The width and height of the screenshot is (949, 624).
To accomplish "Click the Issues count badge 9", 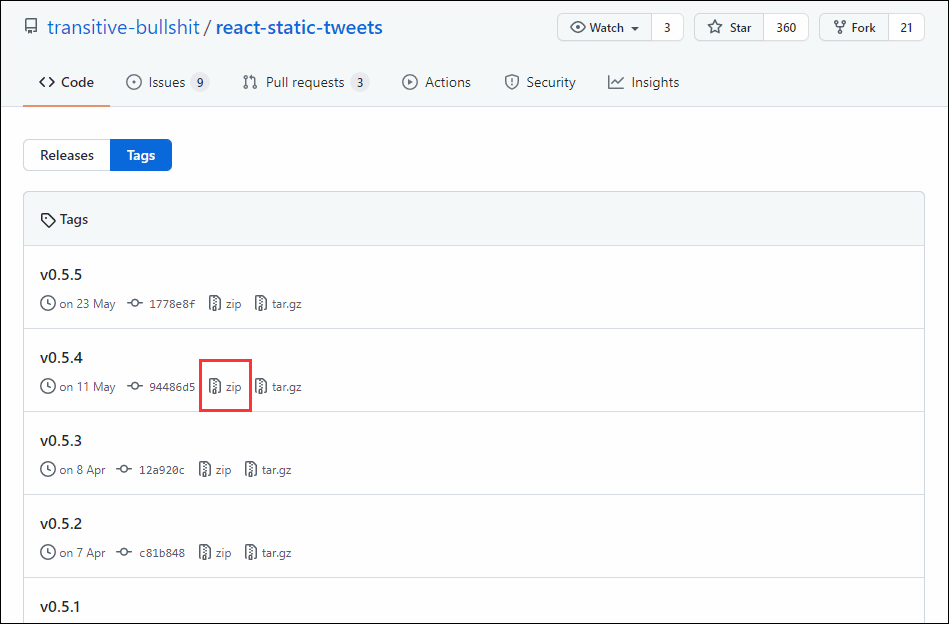I will (x=200, y=82).
